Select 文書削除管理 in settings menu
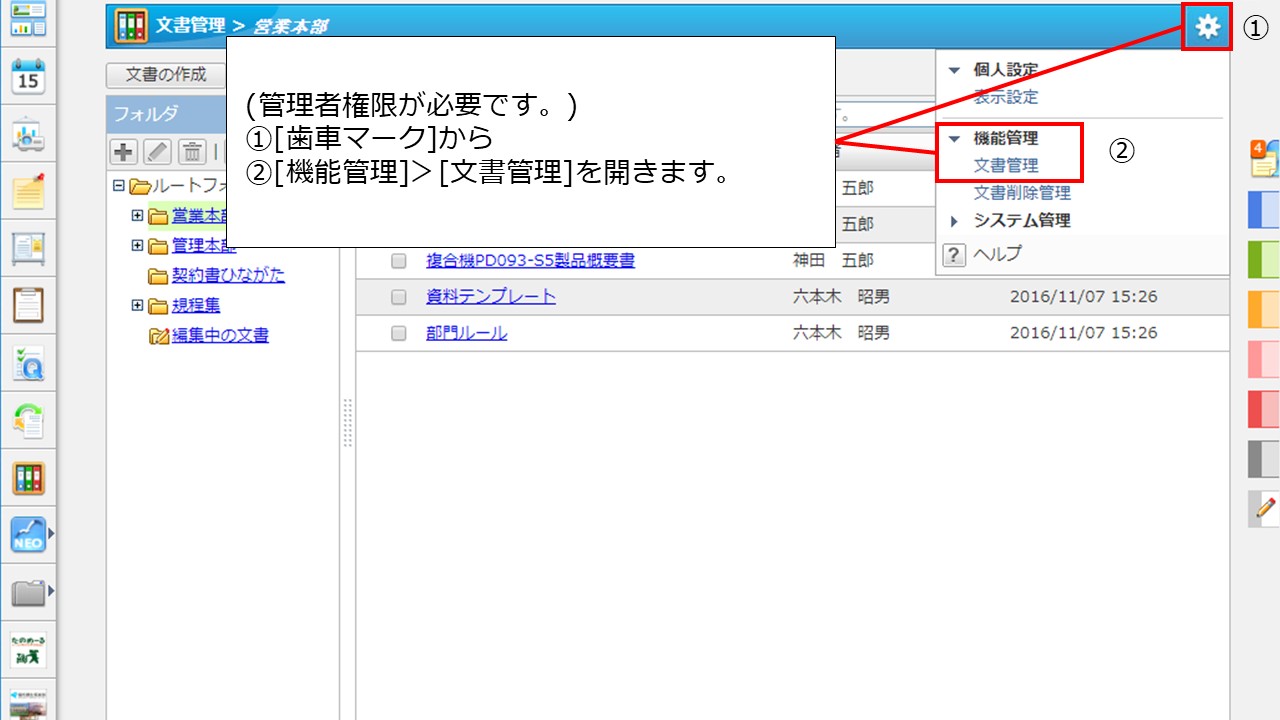This screenshot has width=1280, height=720. pyautogui.click(x=1022, y=193)
